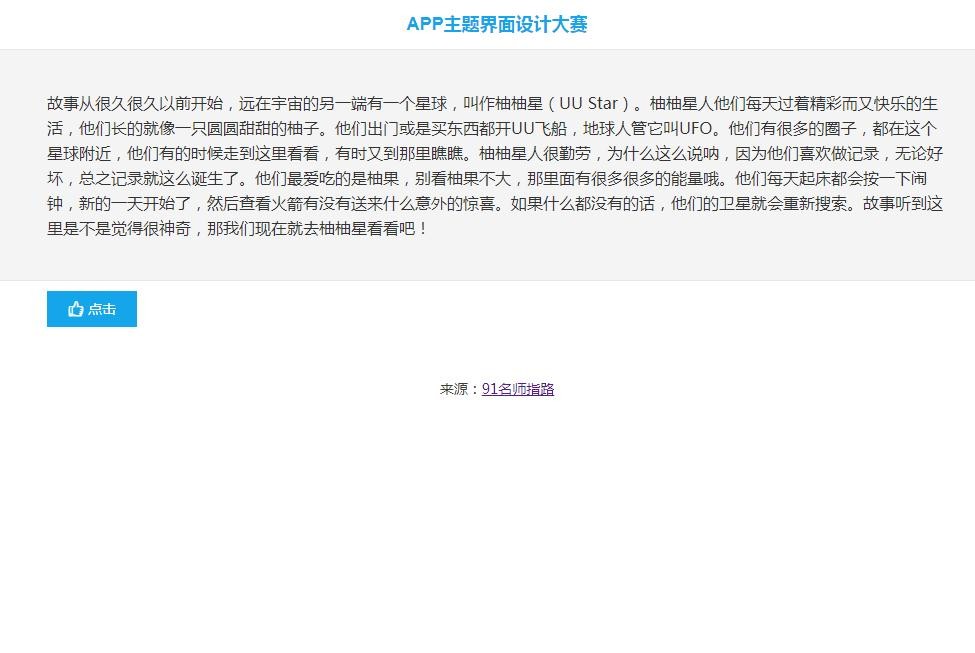Click the thumbs-up icon in the 点击 button
975x653 pixels.
(76, 309)
